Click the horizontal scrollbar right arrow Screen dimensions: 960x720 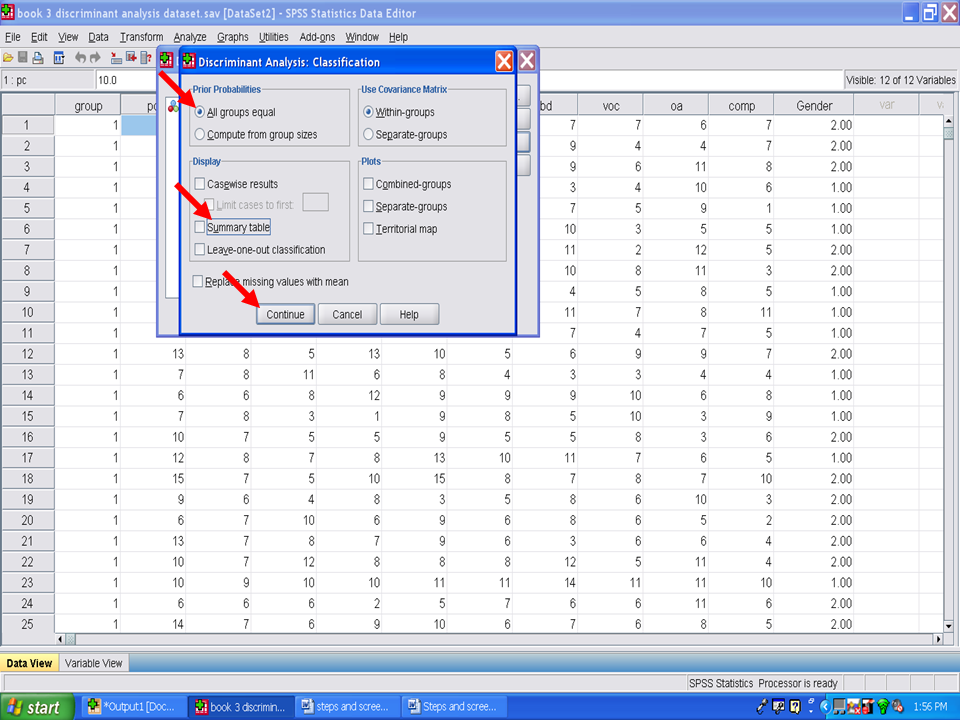pos(937,639)
